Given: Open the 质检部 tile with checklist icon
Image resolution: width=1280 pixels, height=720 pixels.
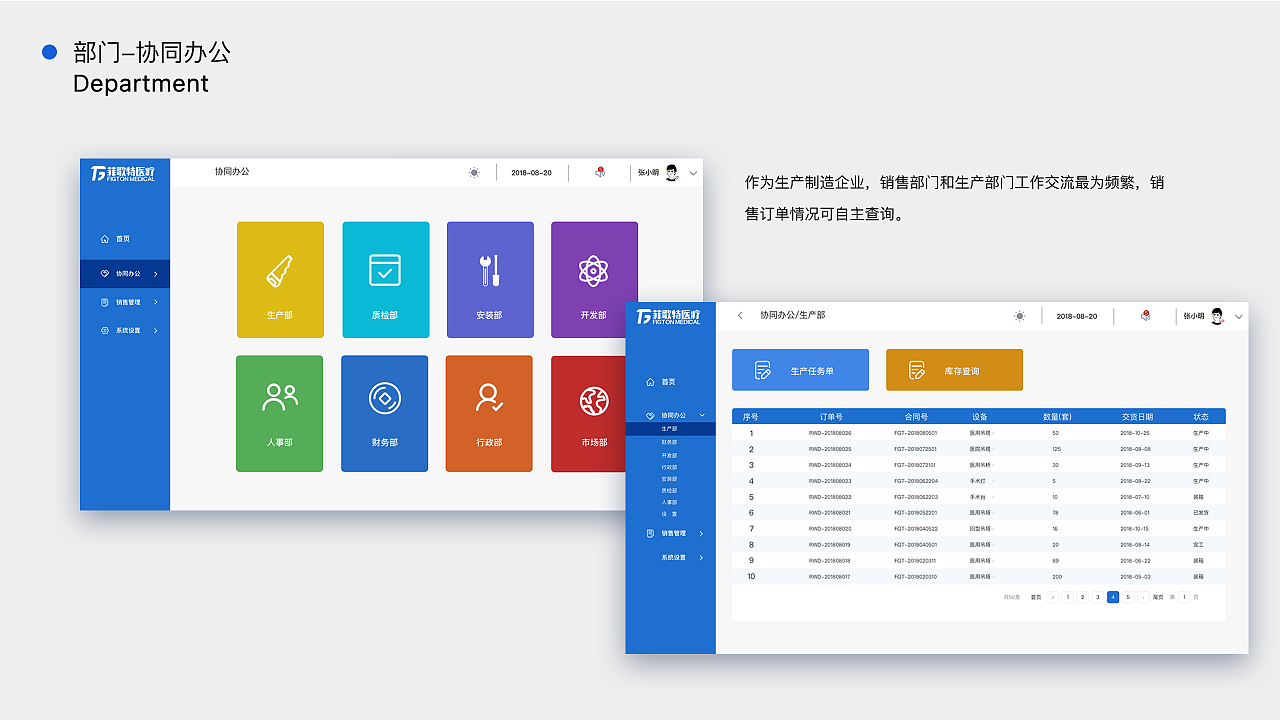Looking at the screenshot, I should [x=385, y=280].
